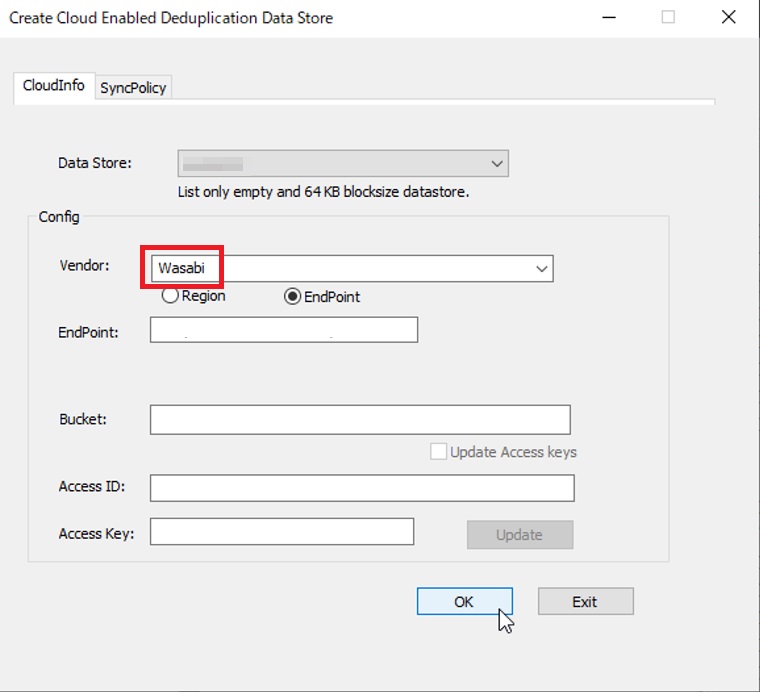Viewport: 760px width, 692px height.
Task: Click the Exit button
Action: 585,601
